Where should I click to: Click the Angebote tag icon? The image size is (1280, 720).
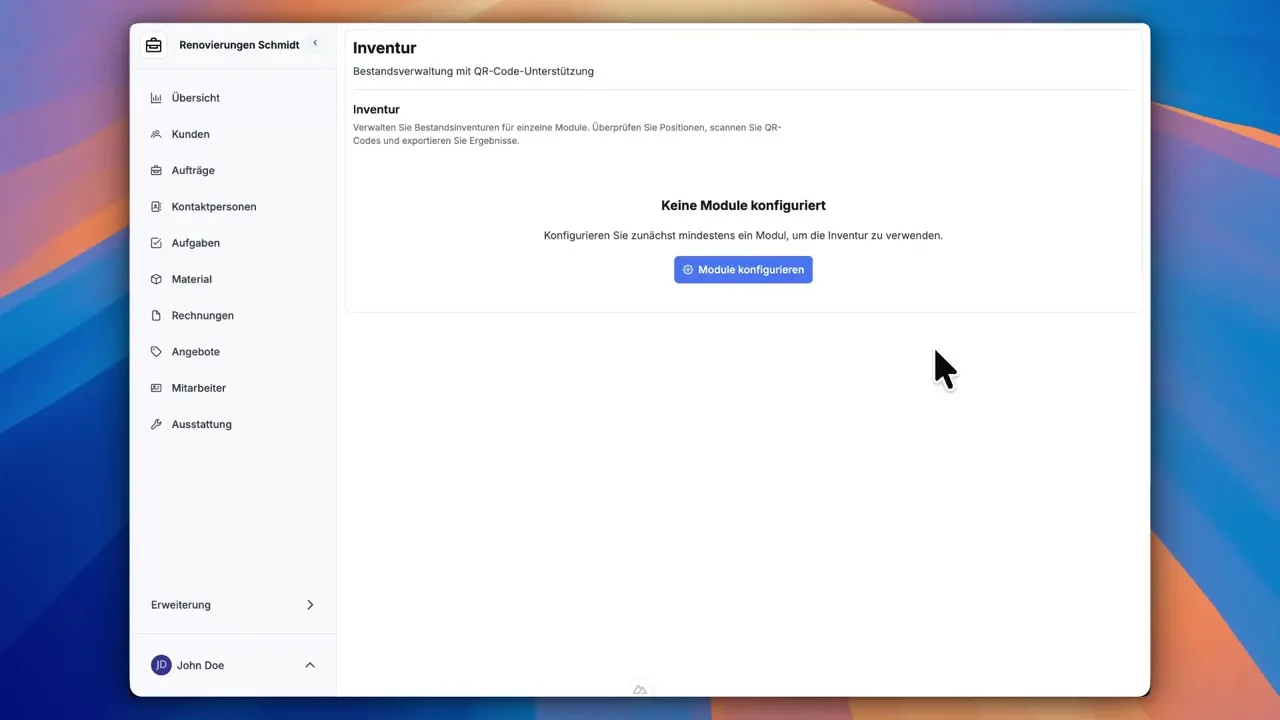click(x=156, y=352)
